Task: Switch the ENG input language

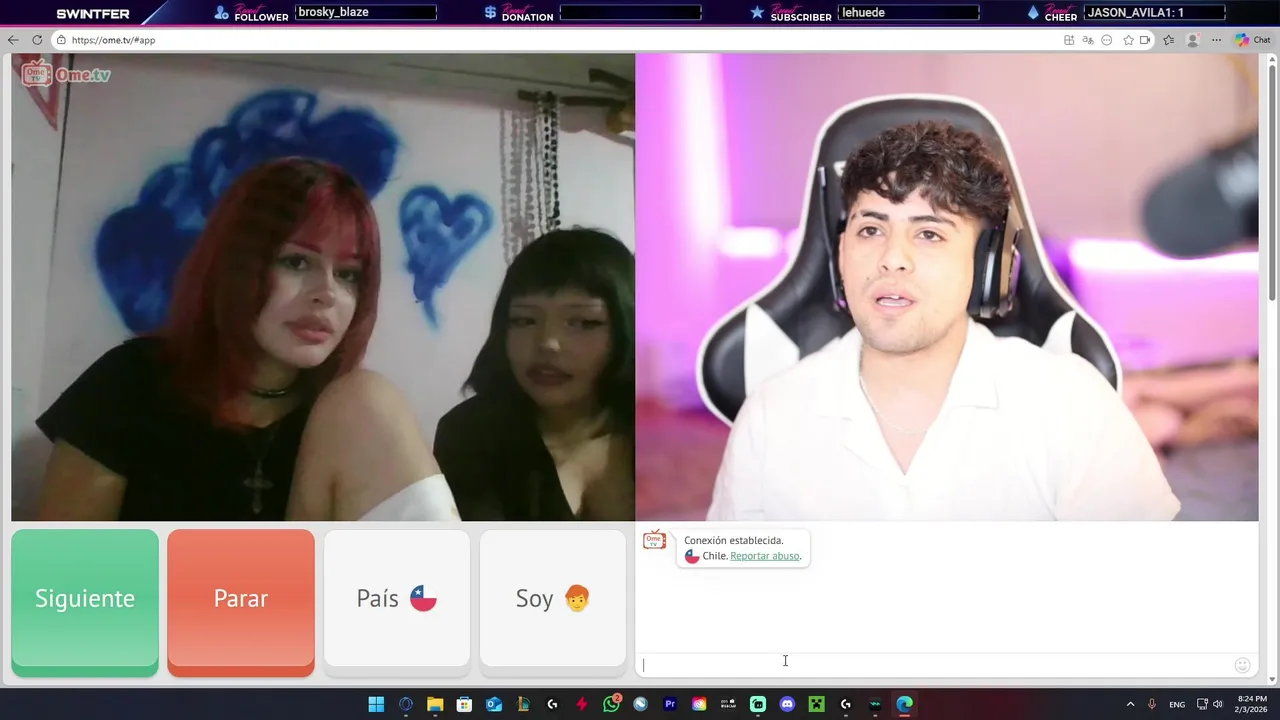Action: click(x=1177, y=704)
